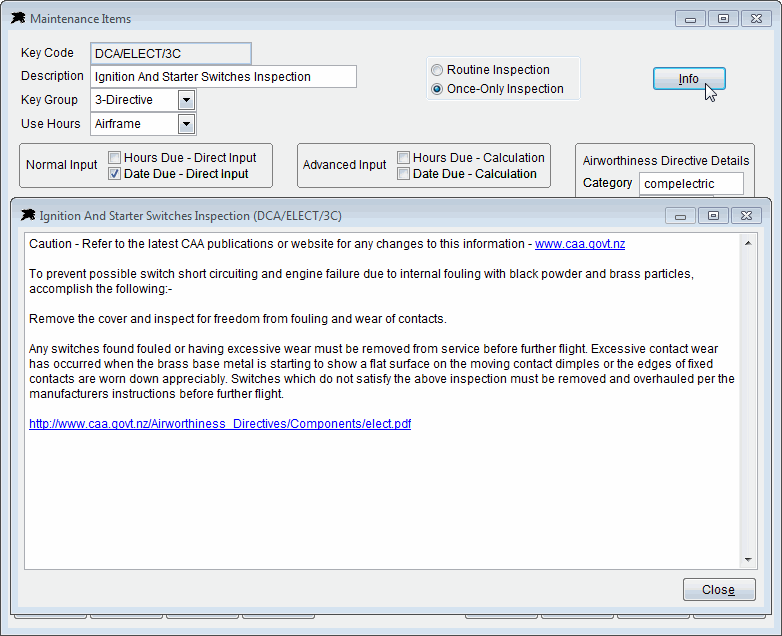The image size is (782, 636).
Task: Minimize the Ignition And Starter Switches info dialog
Action: 680,216
